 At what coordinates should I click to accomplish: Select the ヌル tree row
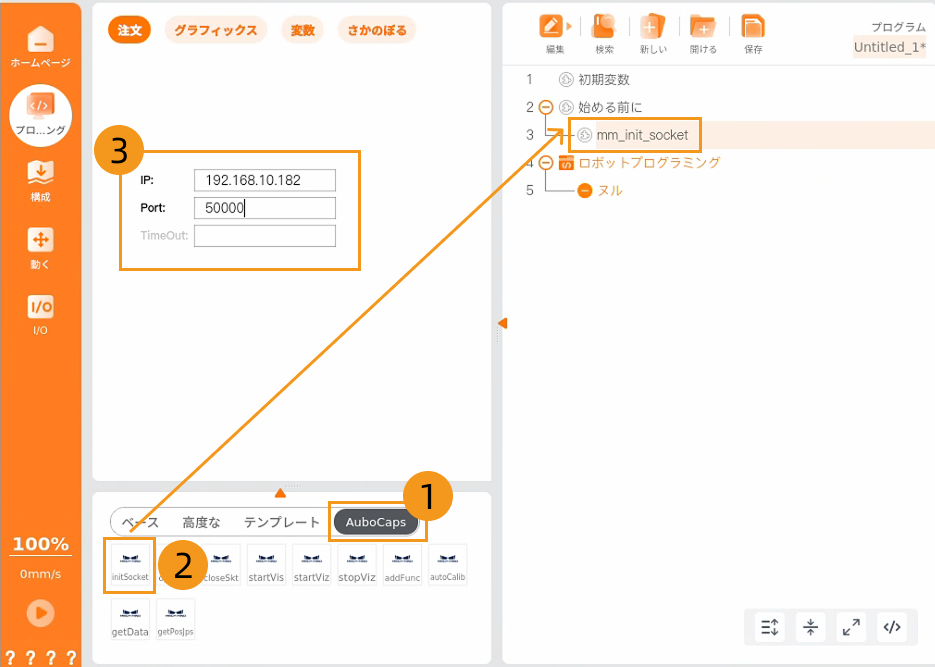point(610,191)
